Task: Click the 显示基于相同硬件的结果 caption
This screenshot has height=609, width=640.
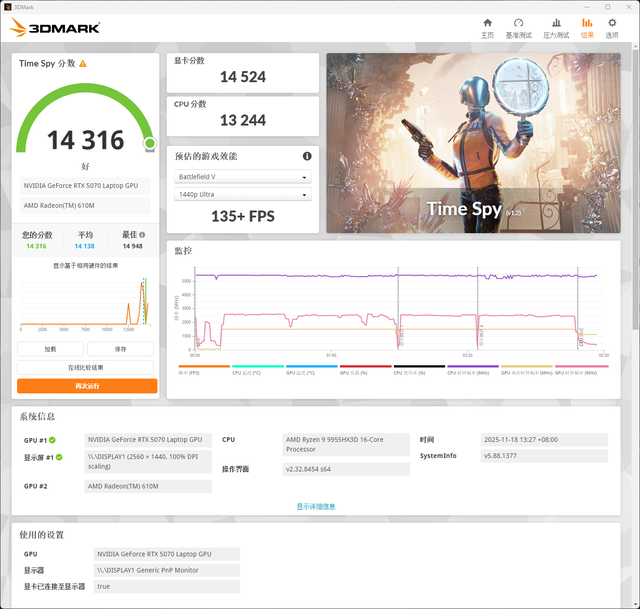Action: coord(85,266)
